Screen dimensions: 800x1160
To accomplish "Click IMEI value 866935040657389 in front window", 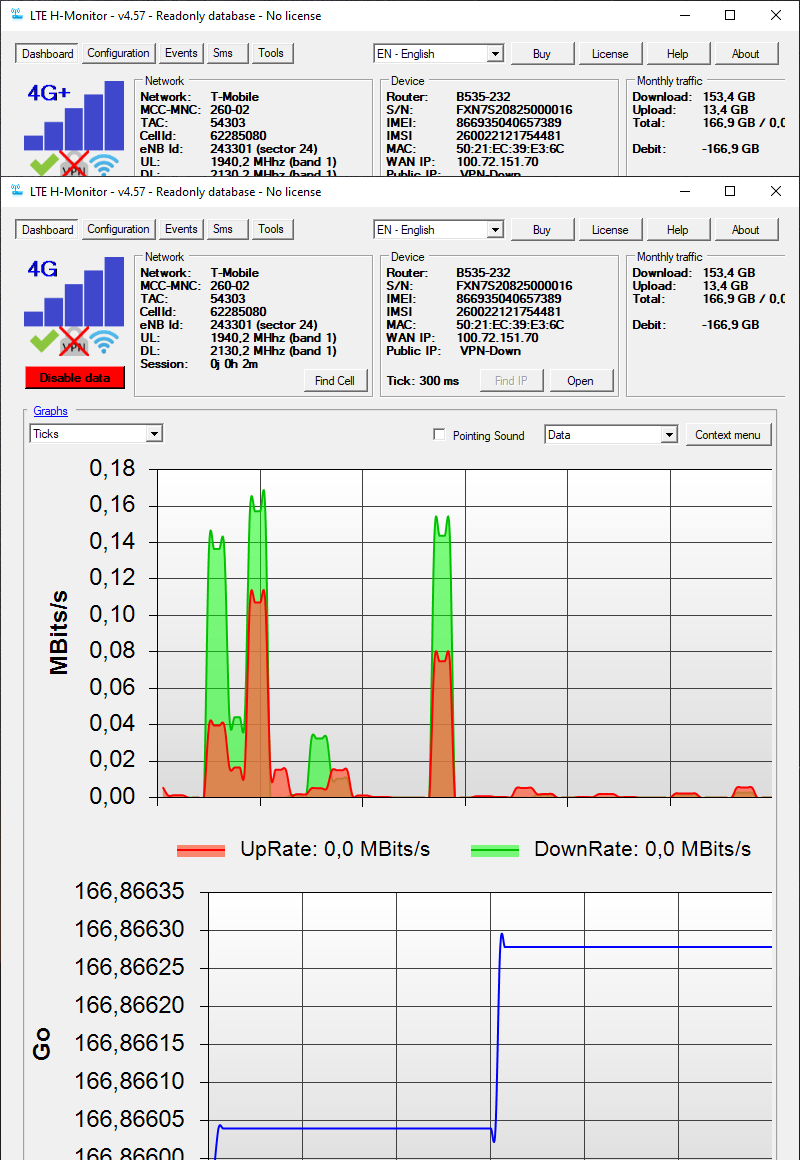I will (508, 299).
